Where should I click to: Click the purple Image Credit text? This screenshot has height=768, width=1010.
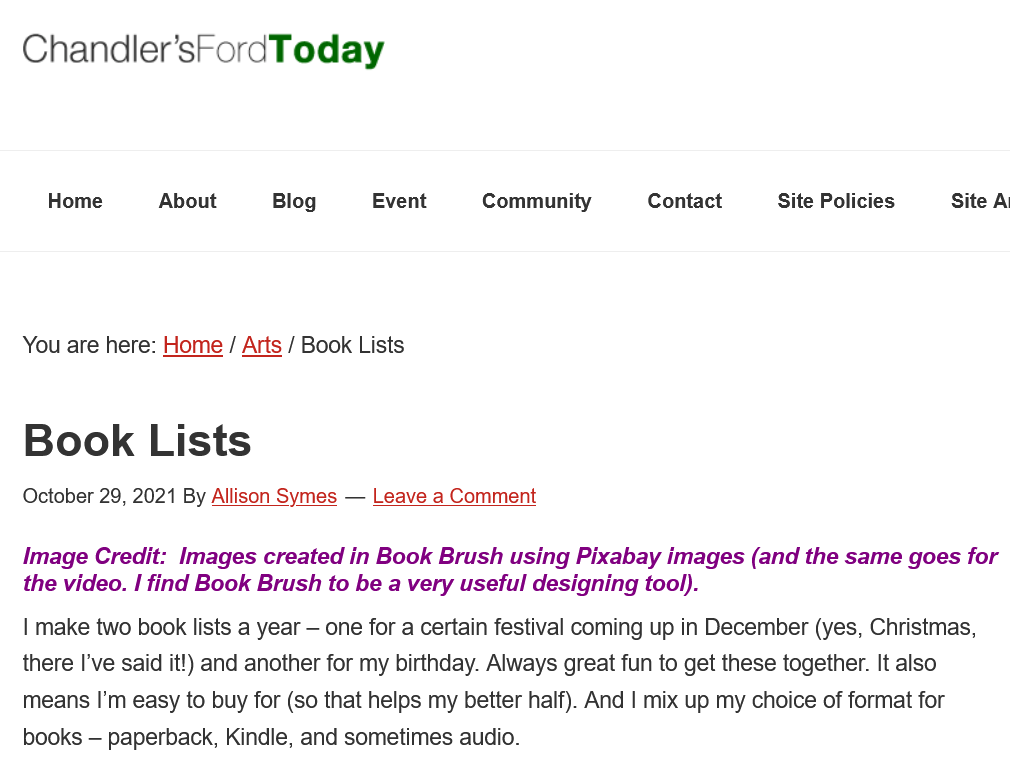click(510, 570)
